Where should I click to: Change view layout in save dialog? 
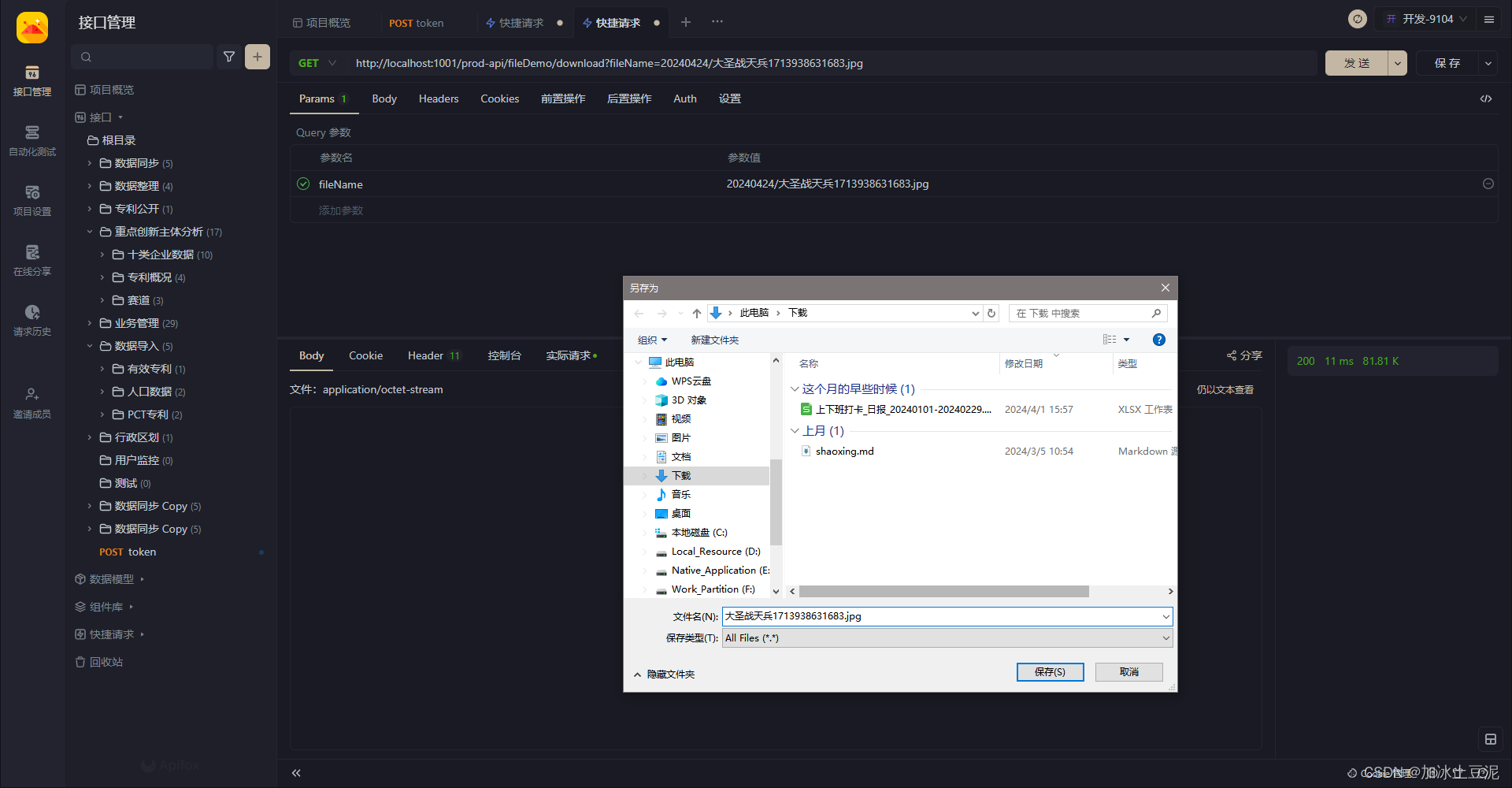click(x=1110, y=340)
